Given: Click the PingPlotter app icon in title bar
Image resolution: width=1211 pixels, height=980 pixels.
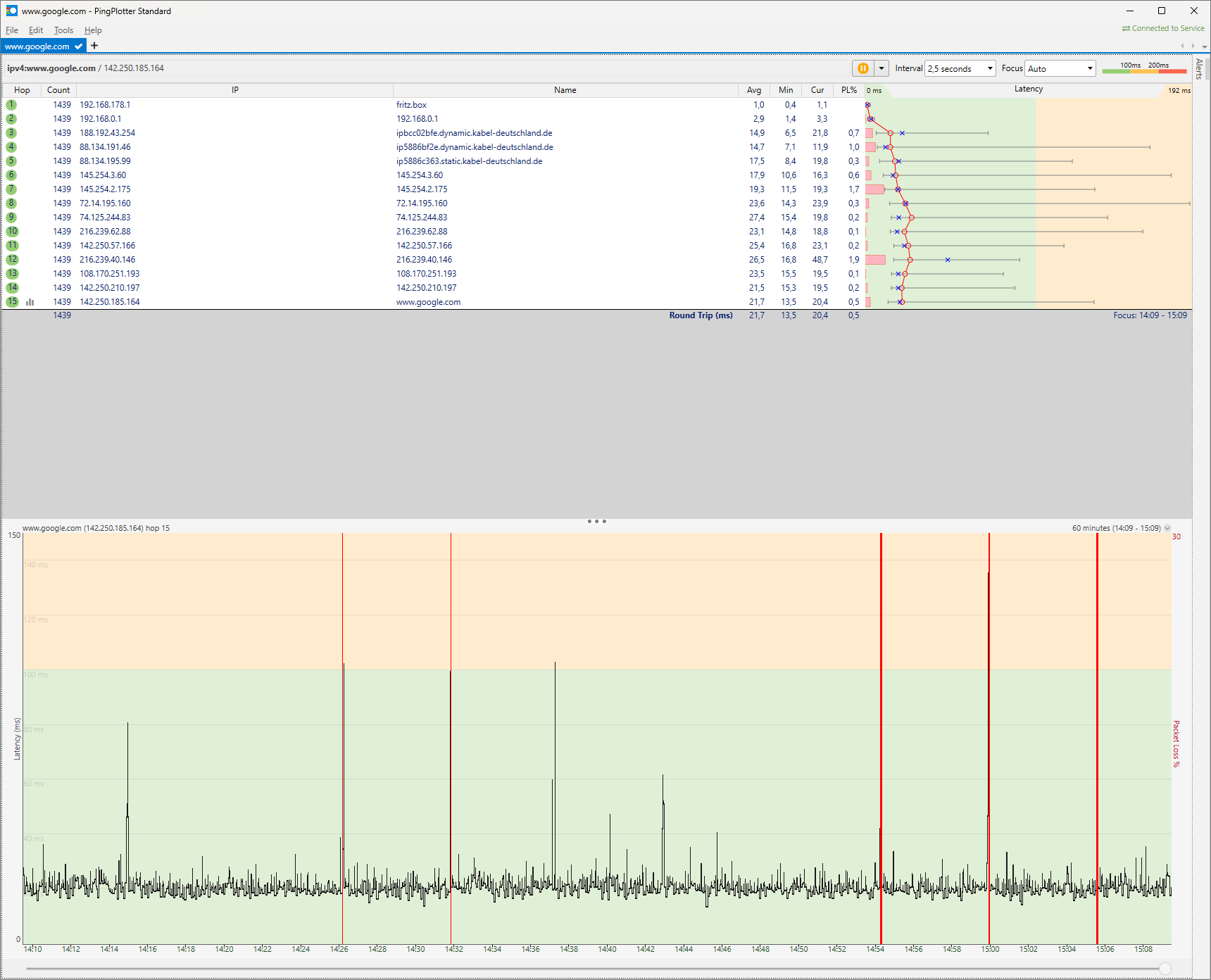Looking at the screenshot, I should (11, 11).
